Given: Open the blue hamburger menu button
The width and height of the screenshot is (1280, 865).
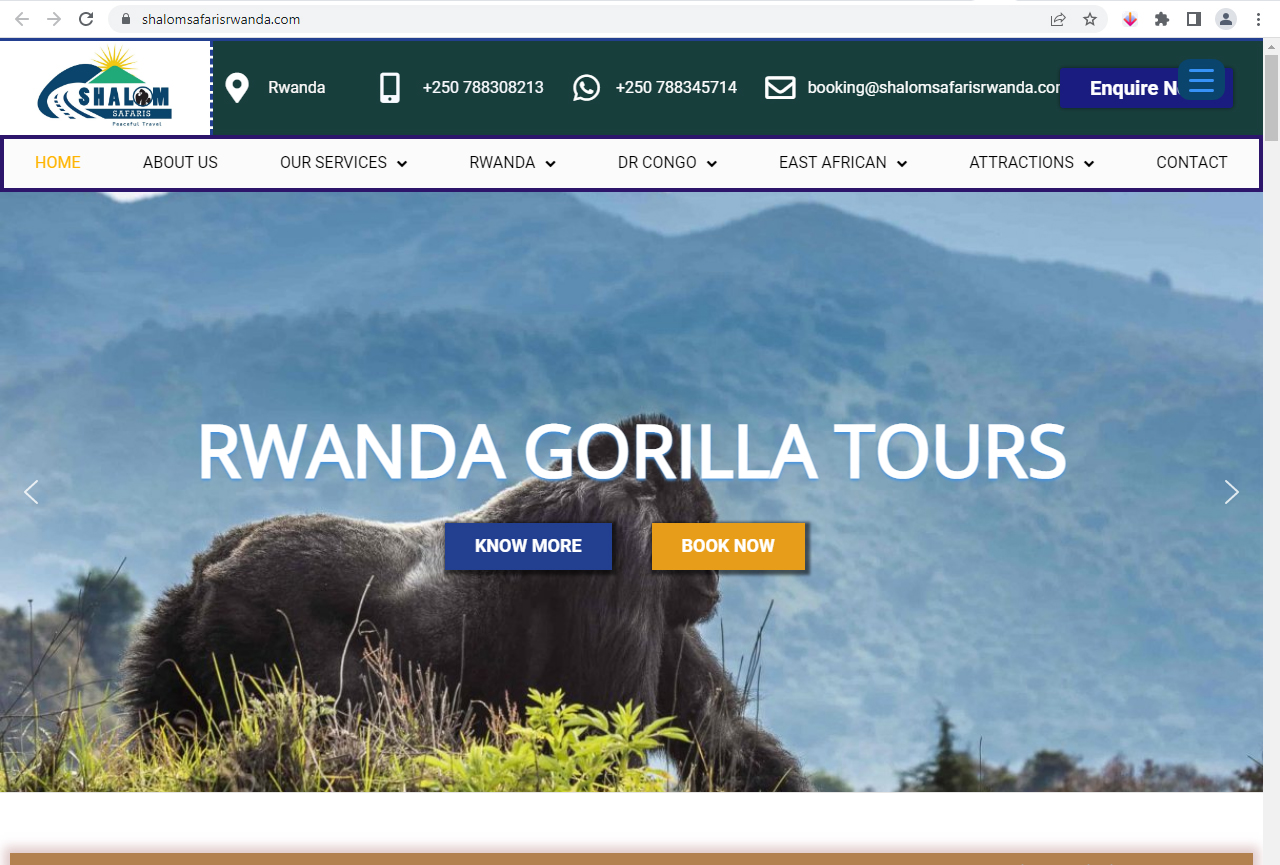Looking at the screenshot, I should [1201, 79].
